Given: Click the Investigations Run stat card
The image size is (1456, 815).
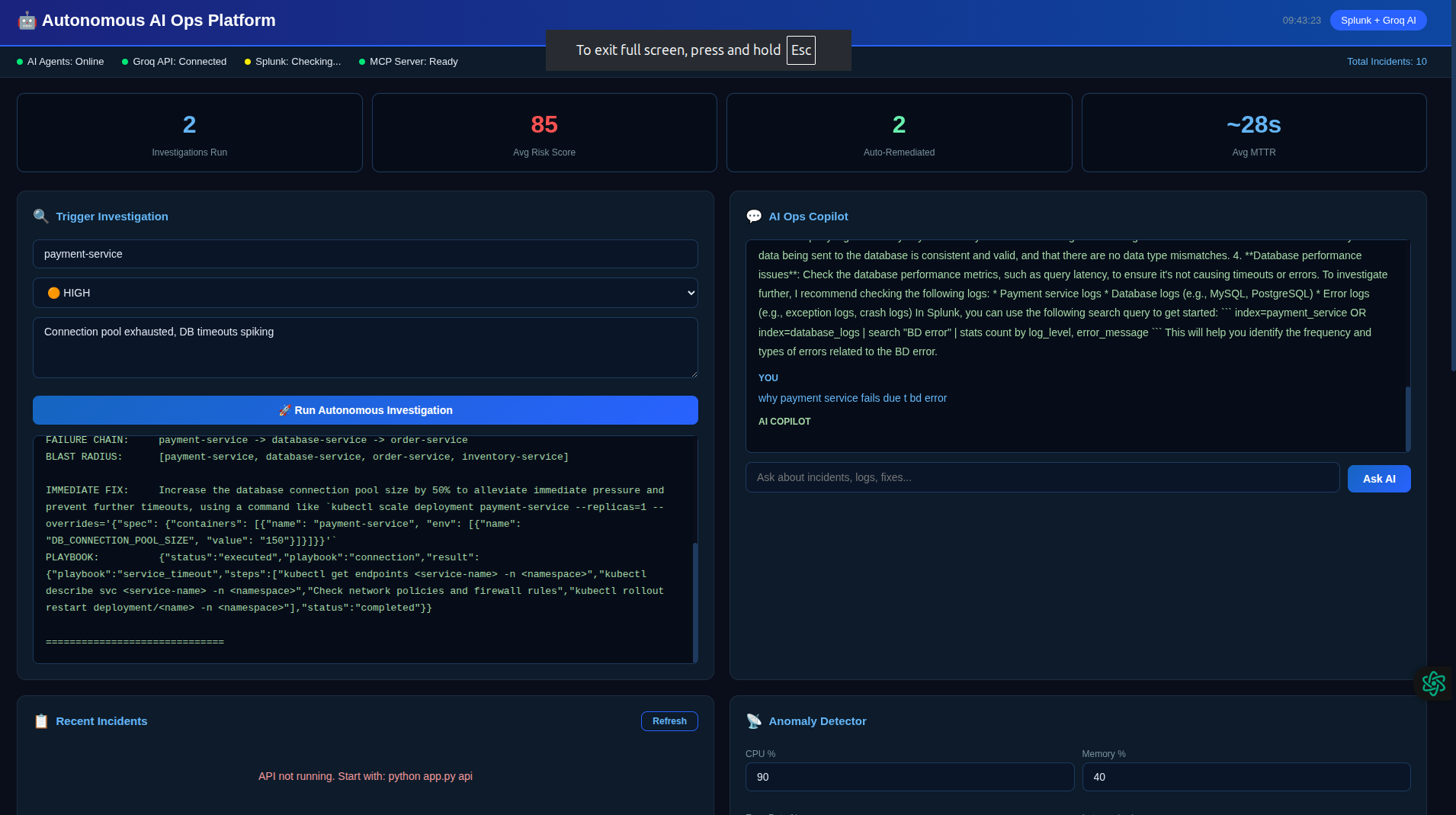Looking at the screenshot, I should tap(190, 133).
